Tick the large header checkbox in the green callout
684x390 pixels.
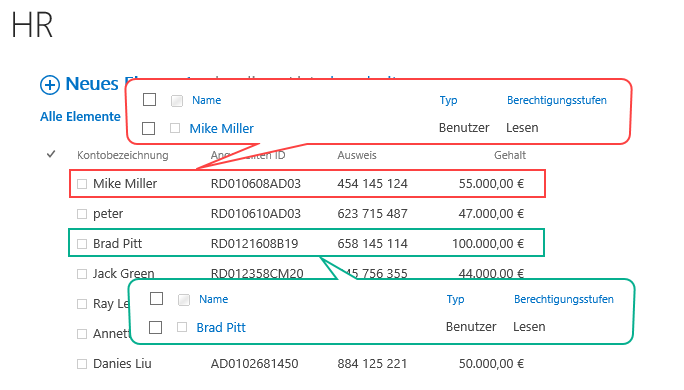[x=156, y=298]
